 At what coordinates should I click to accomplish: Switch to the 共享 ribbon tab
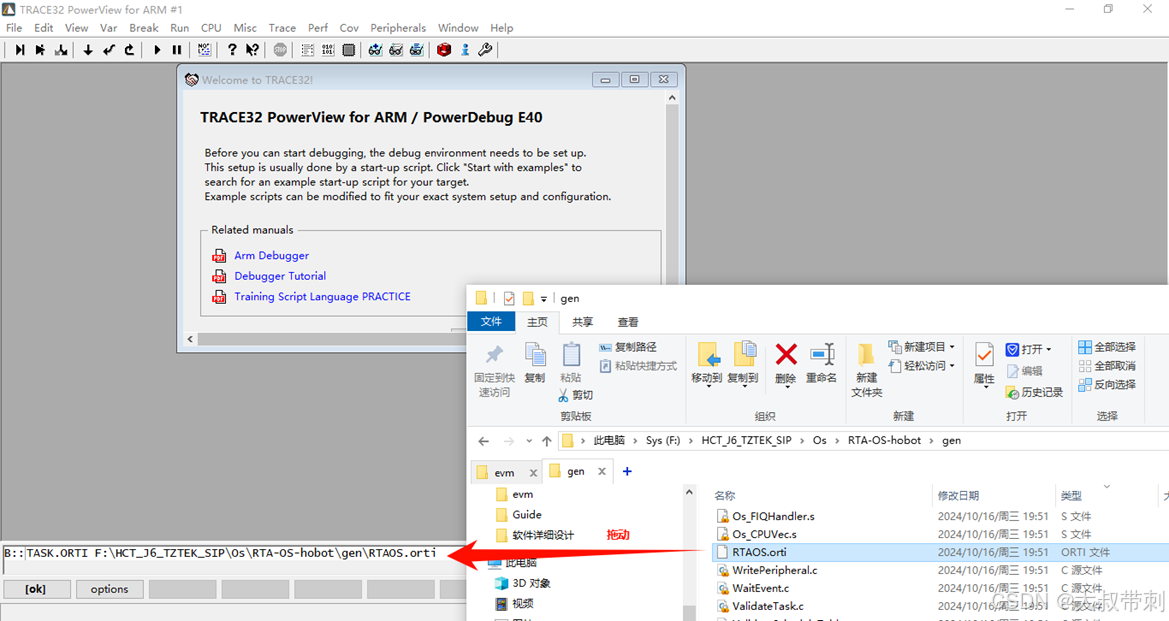click(582, 322)
